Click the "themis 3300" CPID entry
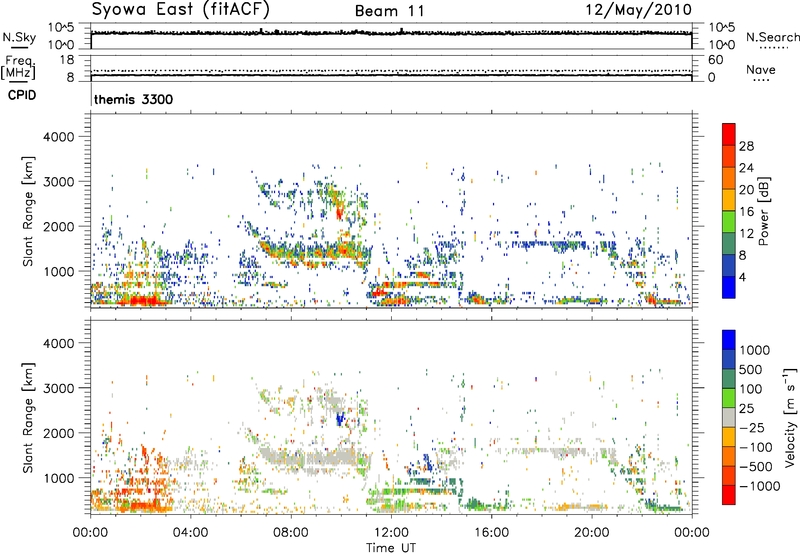Screen dimensions: 800x554 point(133,99)
